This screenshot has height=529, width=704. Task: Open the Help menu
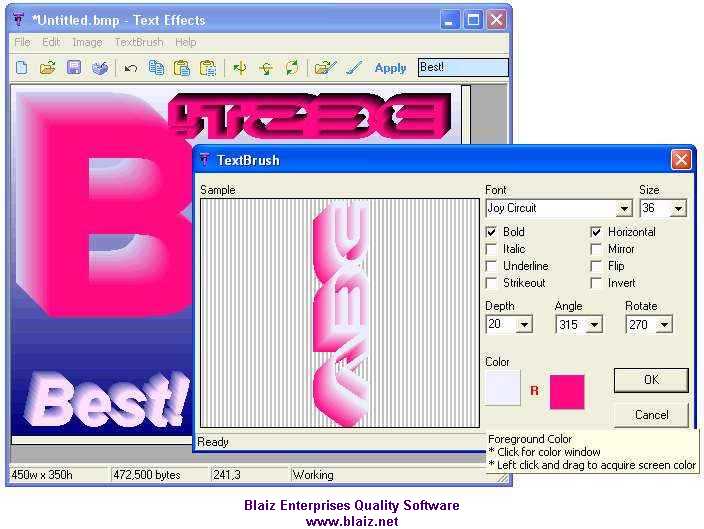click(185, 42)
